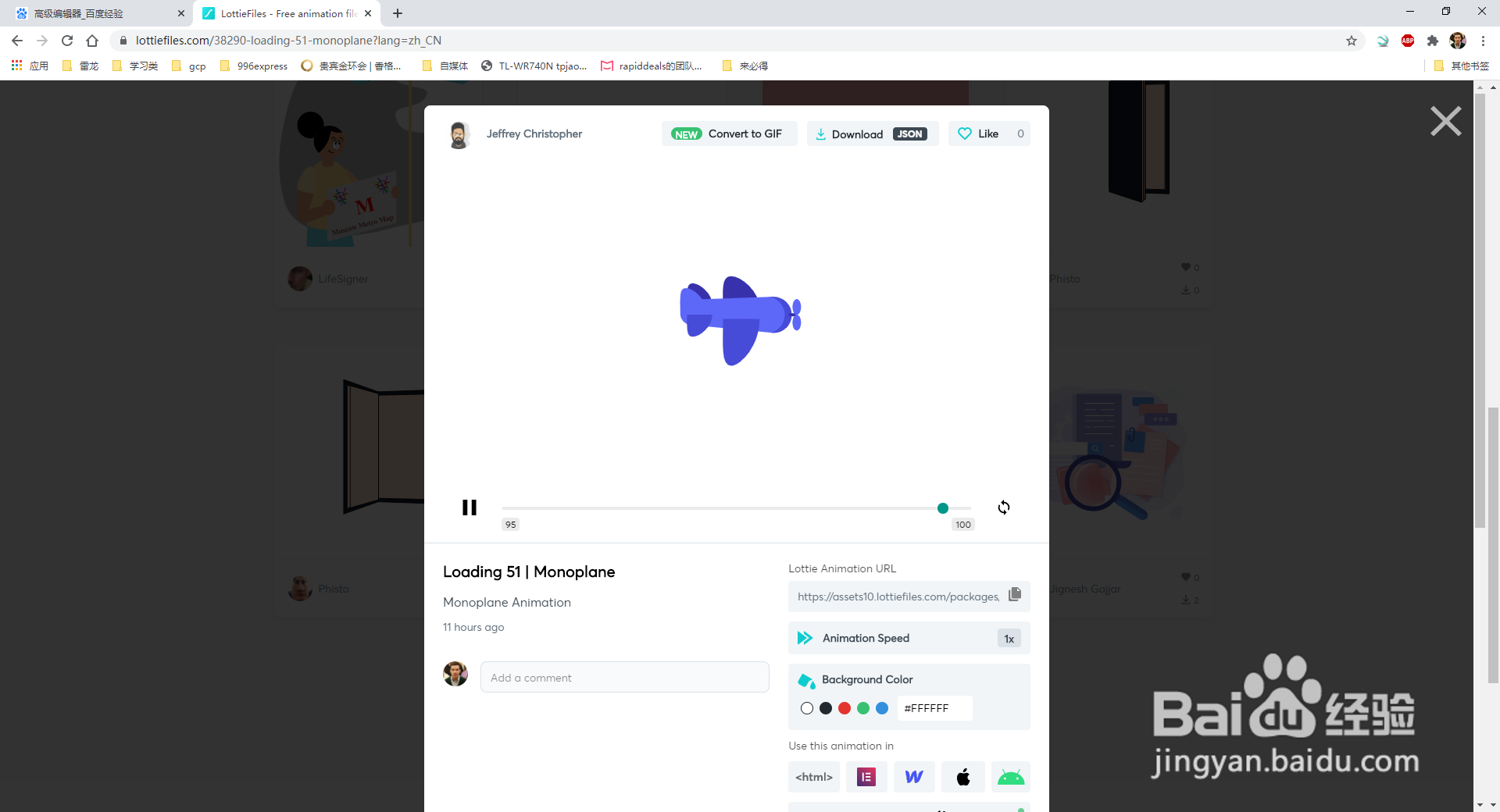Click your avatar beside the comment box
This screenshot has width=1500, height=812.
[455, 674]
